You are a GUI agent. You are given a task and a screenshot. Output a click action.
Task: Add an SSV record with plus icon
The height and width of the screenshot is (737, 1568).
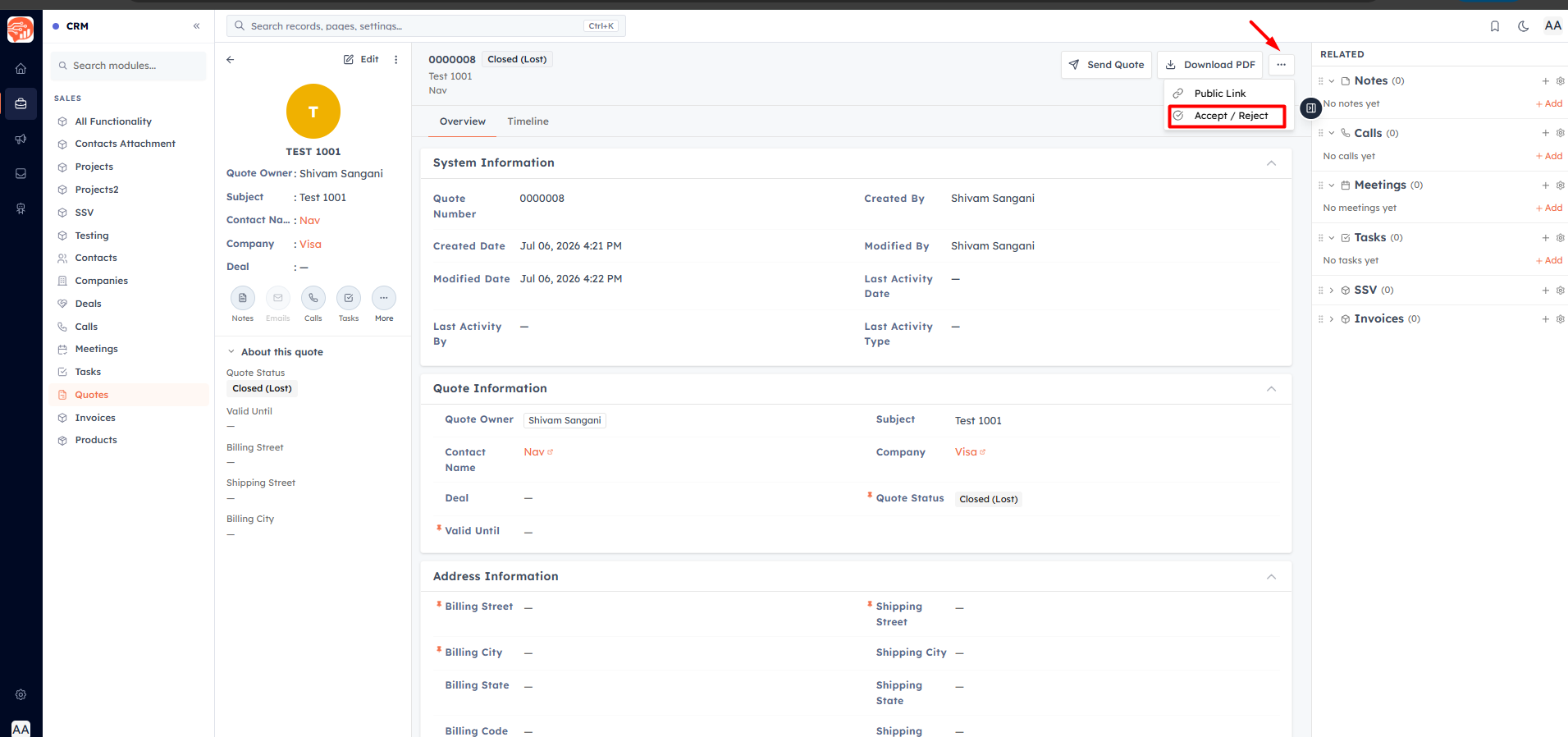coord(1546,291)
